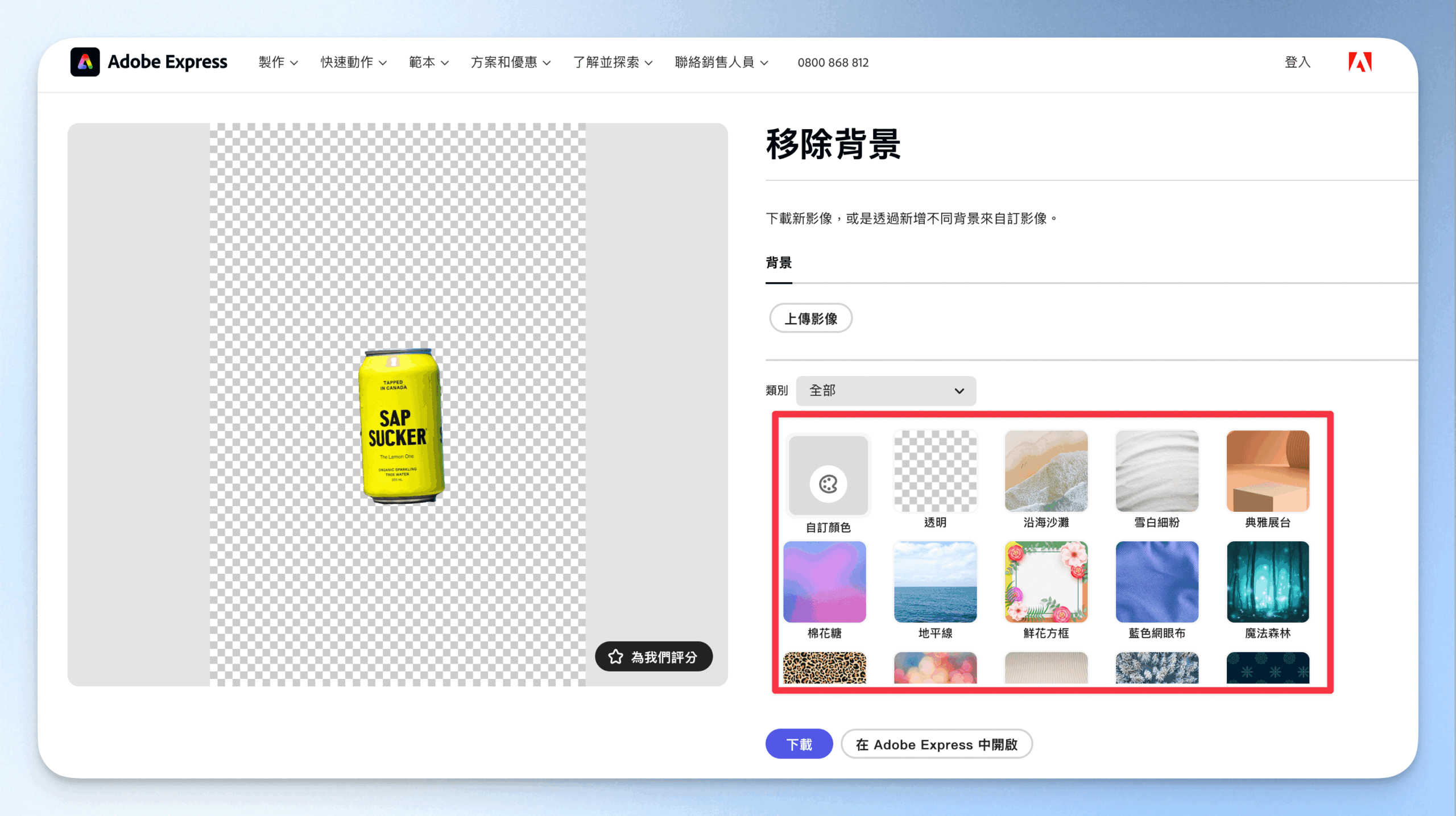The image size is (1456, 816).
Task: Click the Adobe Express logo icon
Action: pyautogui.click(x=85, y=62)
